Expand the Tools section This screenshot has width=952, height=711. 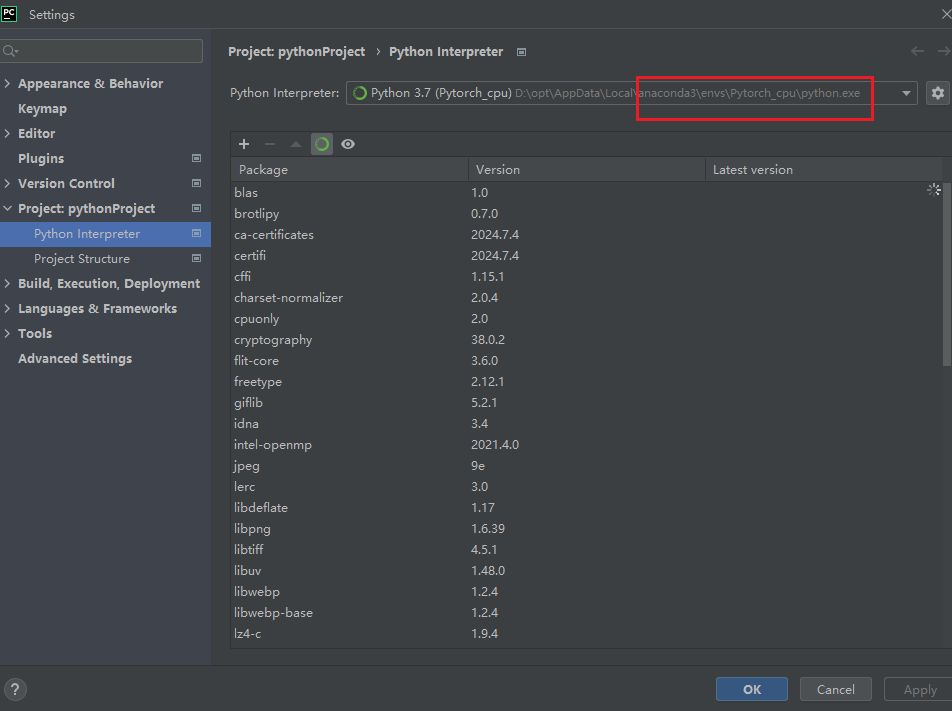click(7, 333)
